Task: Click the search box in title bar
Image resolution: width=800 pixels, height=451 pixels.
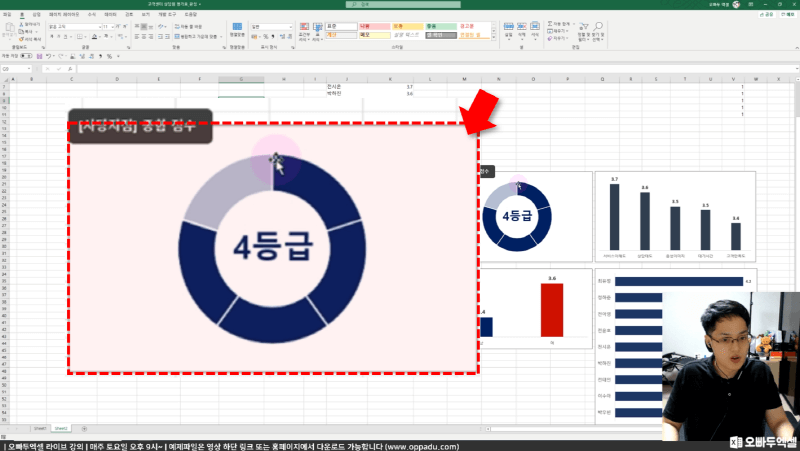Action: [x=403, y=4]
